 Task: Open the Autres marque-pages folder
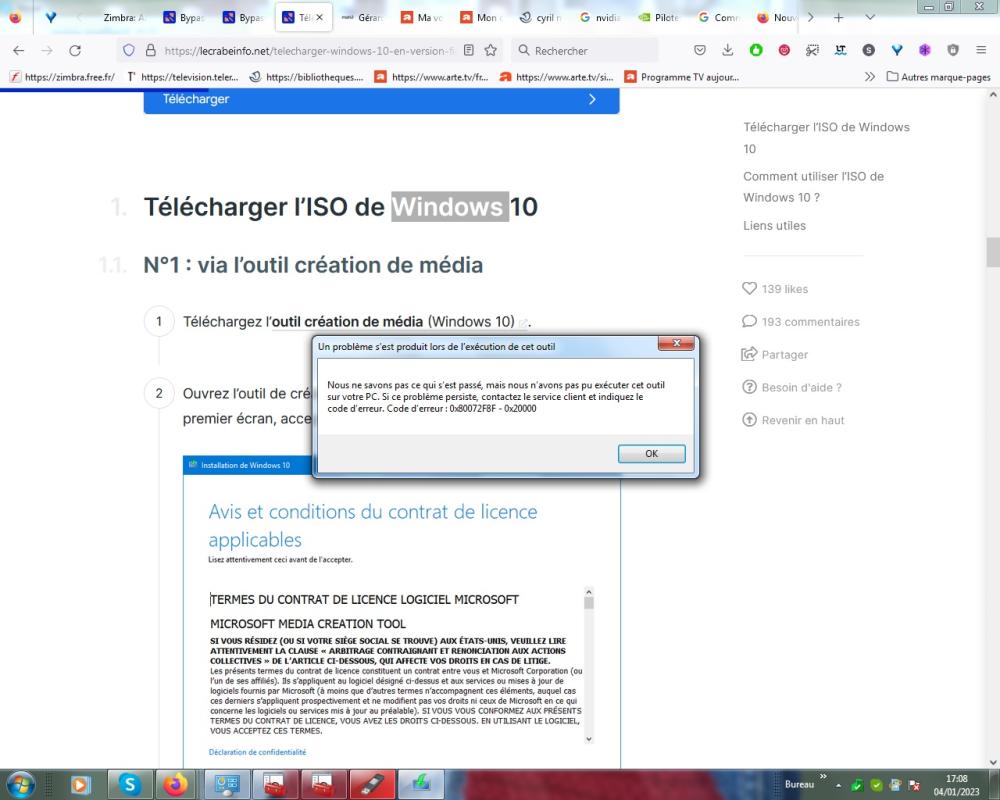937,77
